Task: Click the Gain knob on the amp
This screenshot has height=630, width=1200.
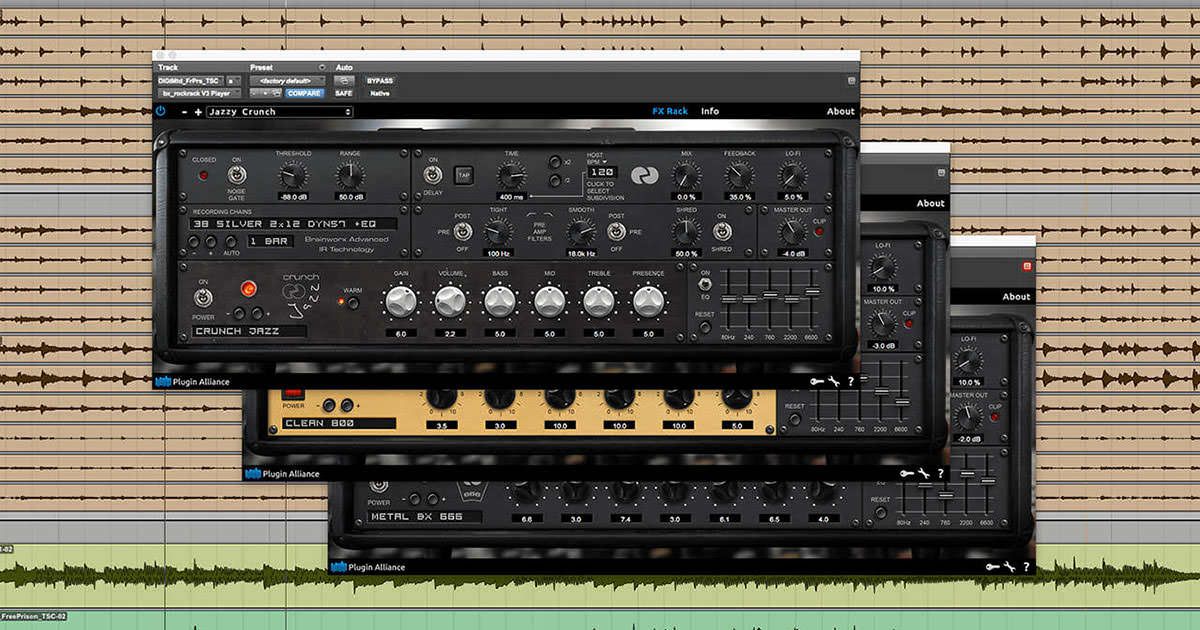Action: click(x=401, y=301)
